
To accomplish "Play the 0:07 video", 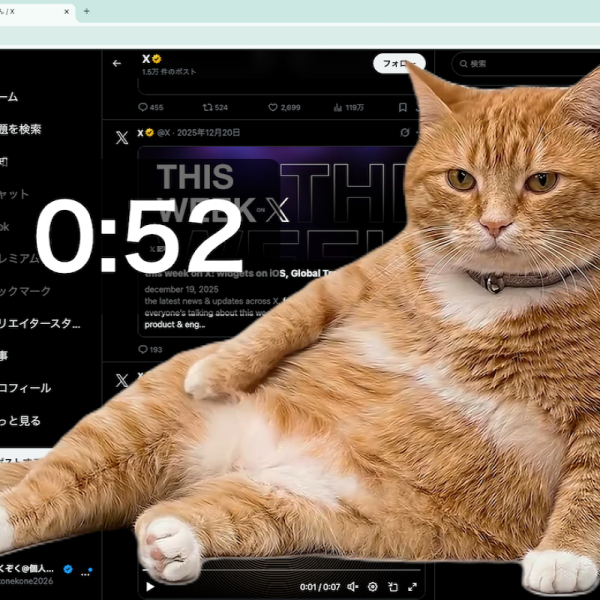I will 150,587.
